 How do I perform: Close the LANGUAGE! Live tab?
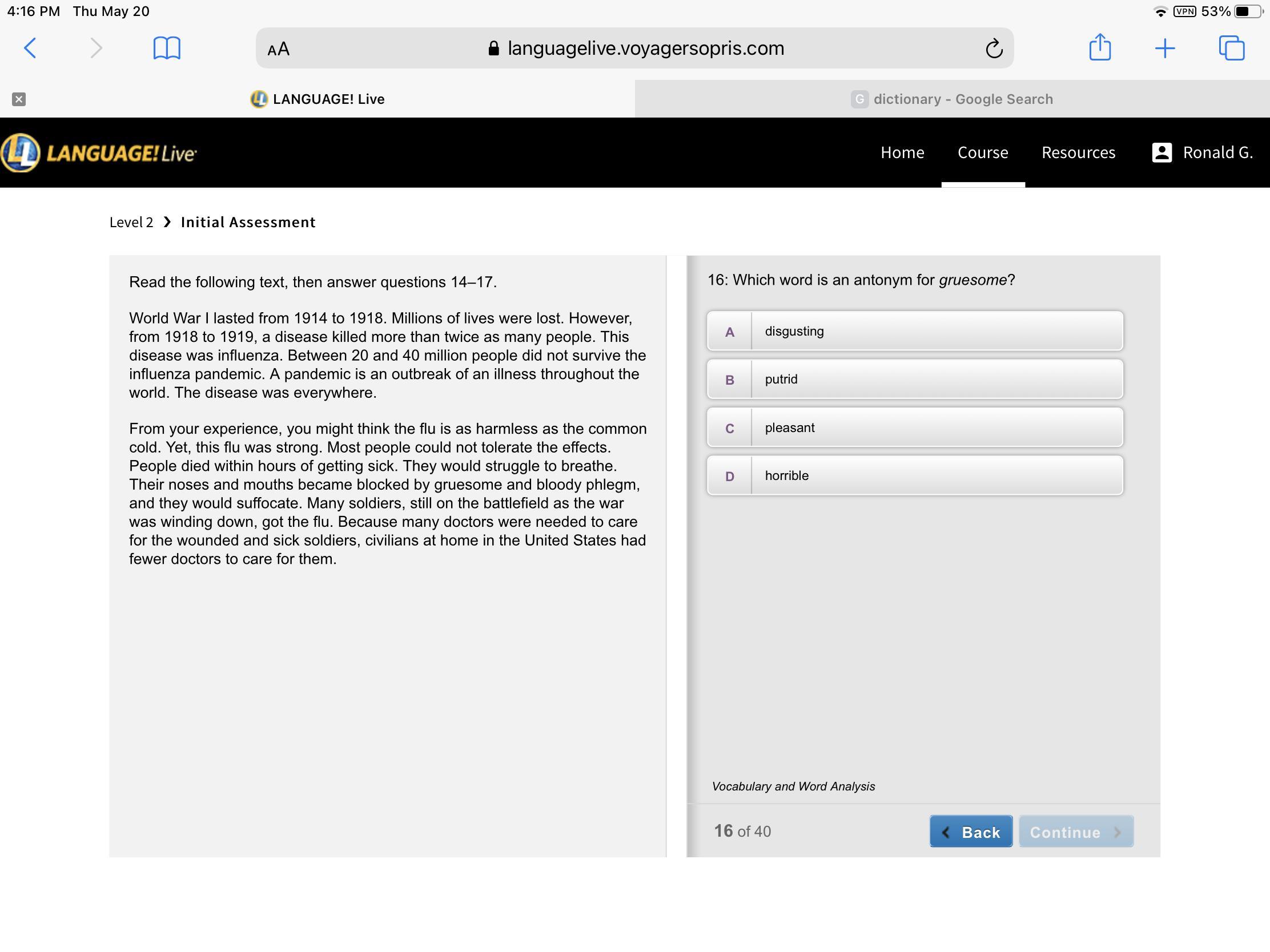[x=19, y=99]
